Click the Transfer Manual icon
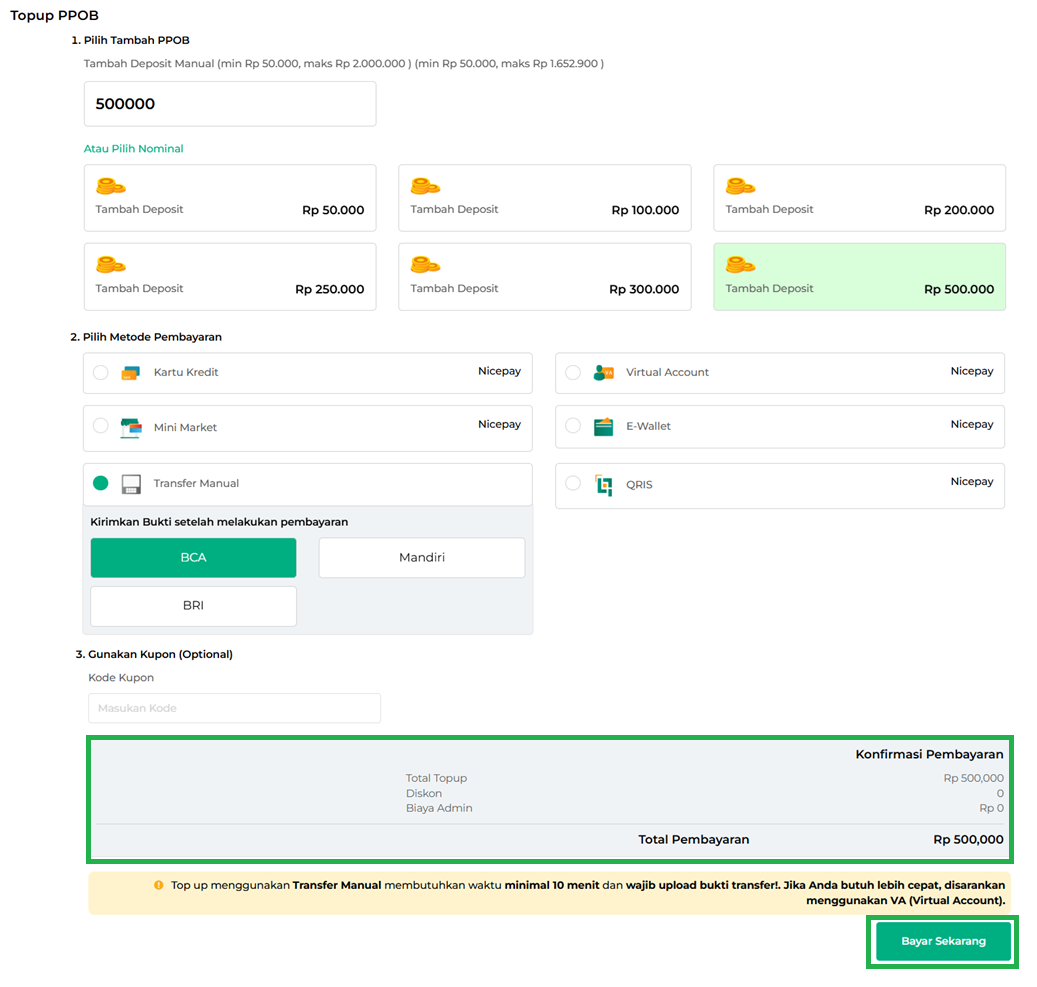The image size is (1037, 987). click(x=130, y=484)
